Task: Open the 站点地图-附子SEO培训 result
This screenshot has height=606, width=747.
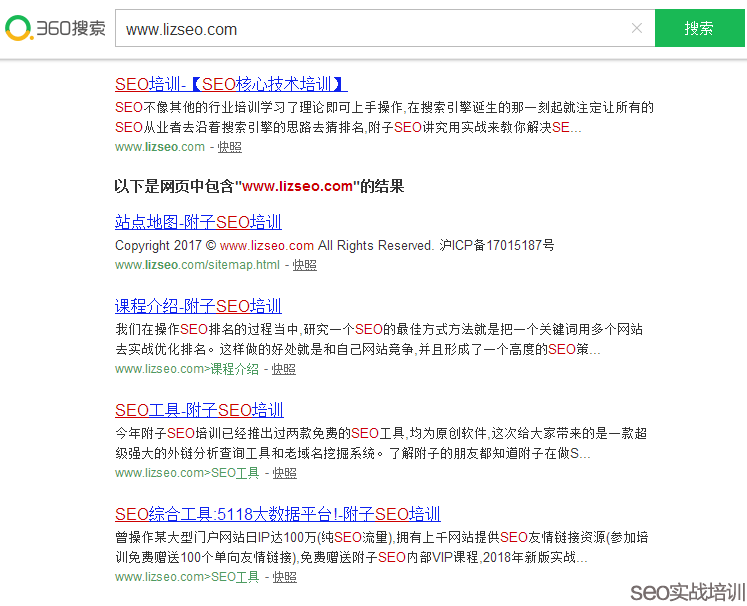Action: tap(198, 222)
